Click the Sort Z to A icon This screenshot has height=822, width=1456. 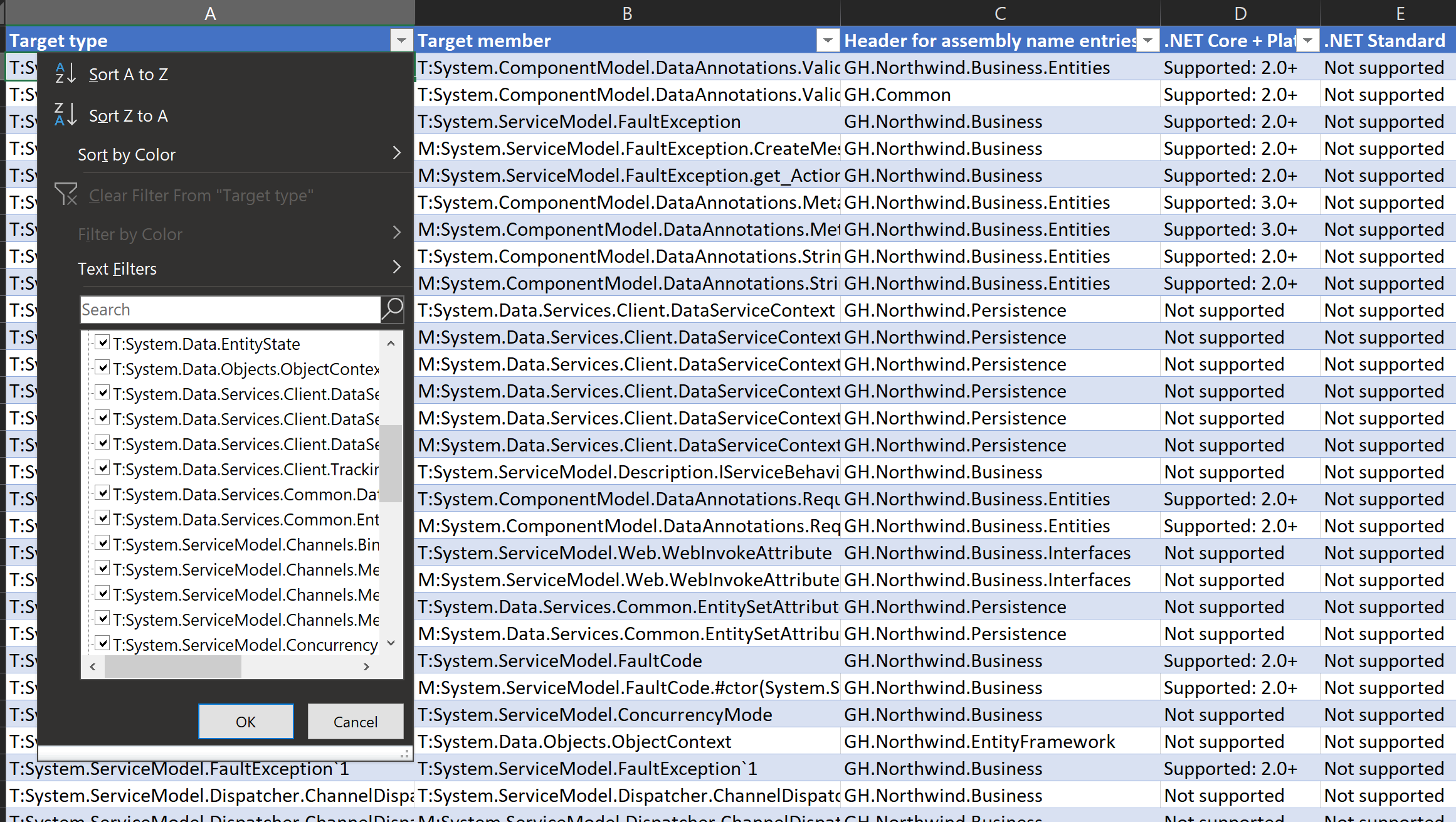pyautogui.click(x=65, y=115)
